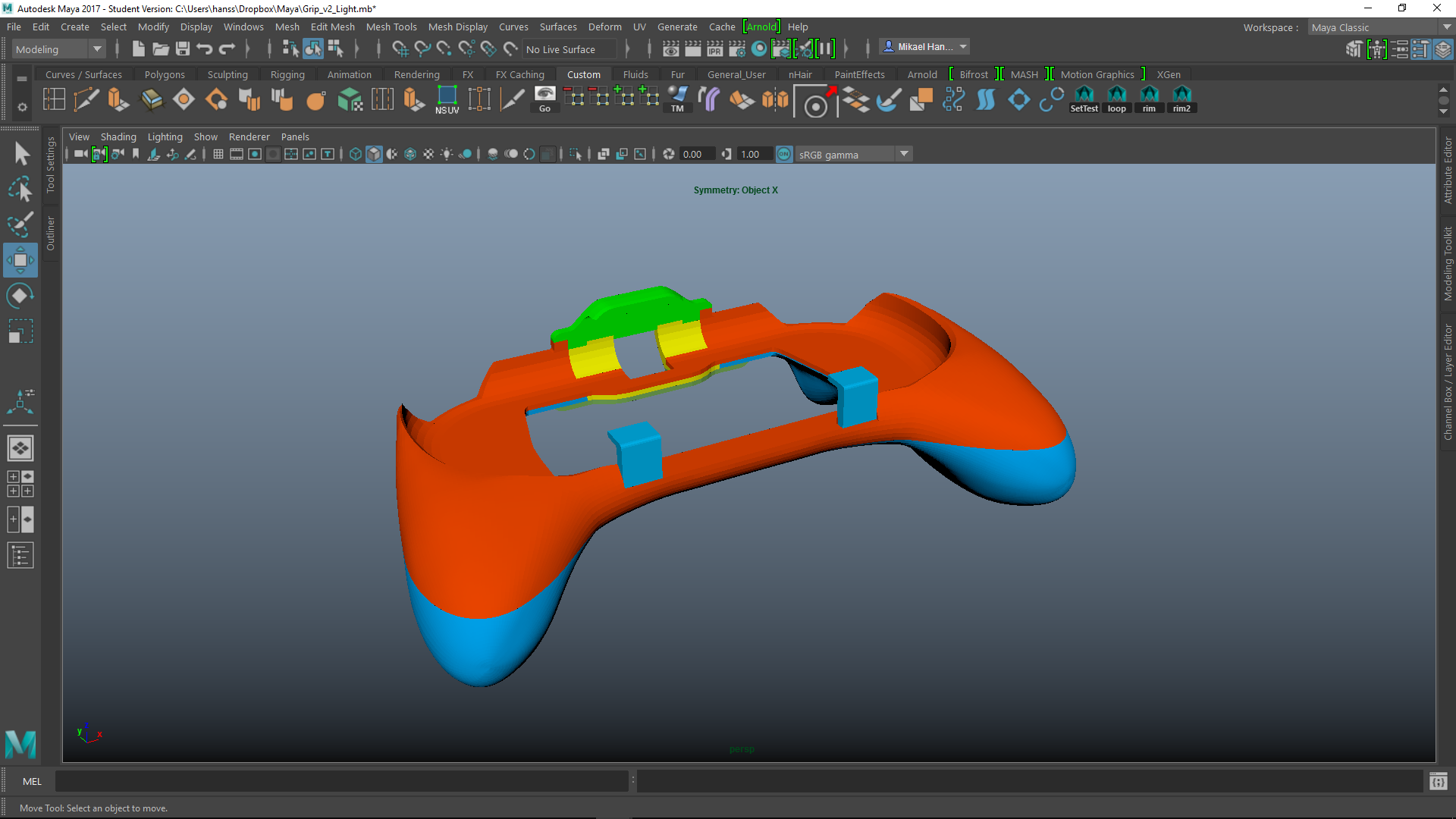Toggle the Channel Box layers icon
1456x819 pixels.
coord(1443,49)
